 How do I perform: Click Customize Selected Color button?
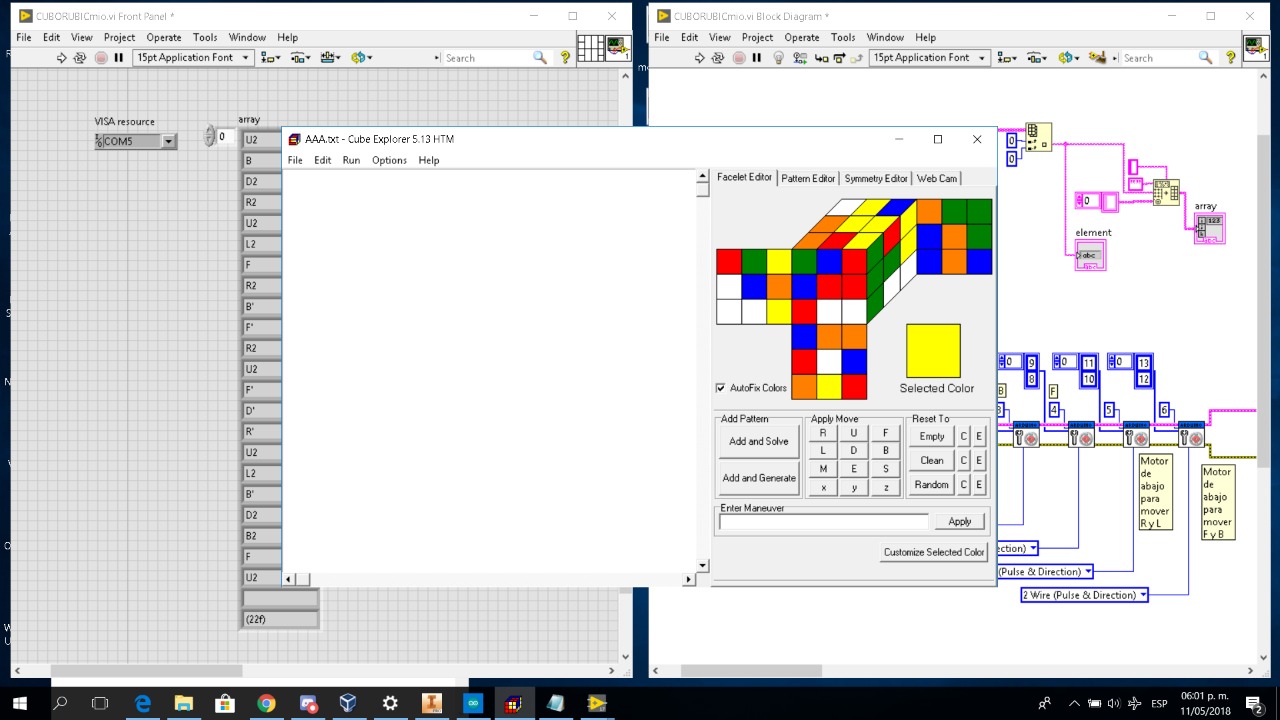coord(934,552)
